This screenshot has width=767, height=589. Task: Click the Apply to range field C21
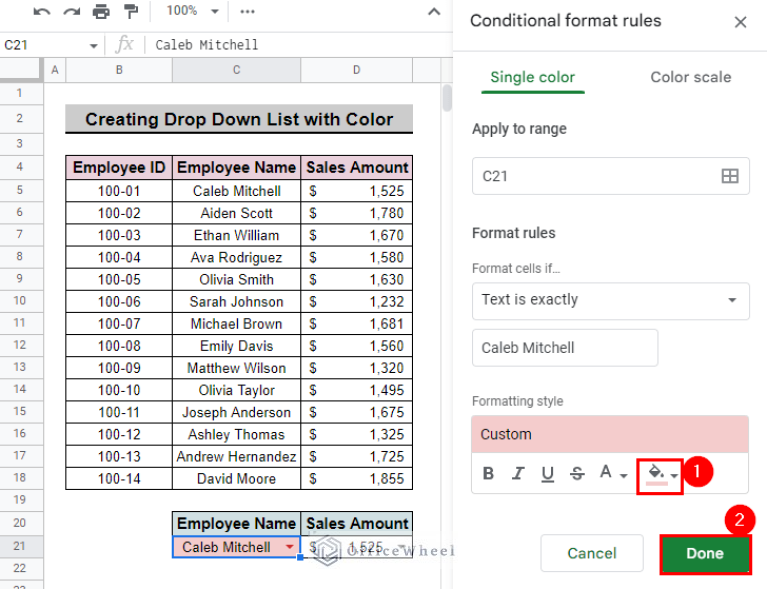(610, 176)
